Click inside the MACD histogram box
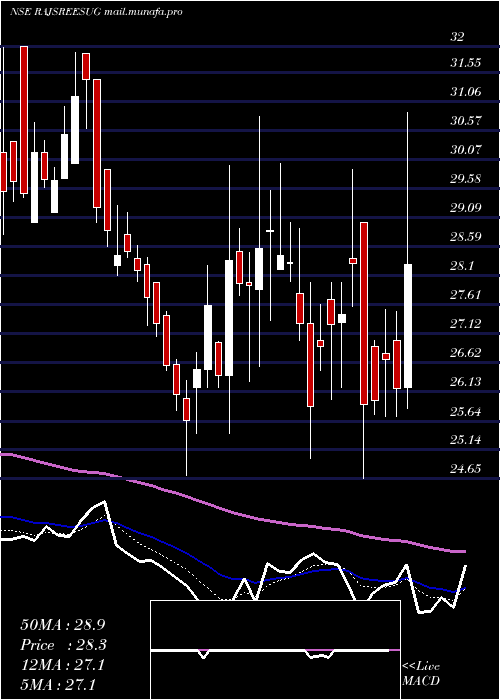Viewport: 500px width, 700px height. pyautogui.click(x=275, y=650)
